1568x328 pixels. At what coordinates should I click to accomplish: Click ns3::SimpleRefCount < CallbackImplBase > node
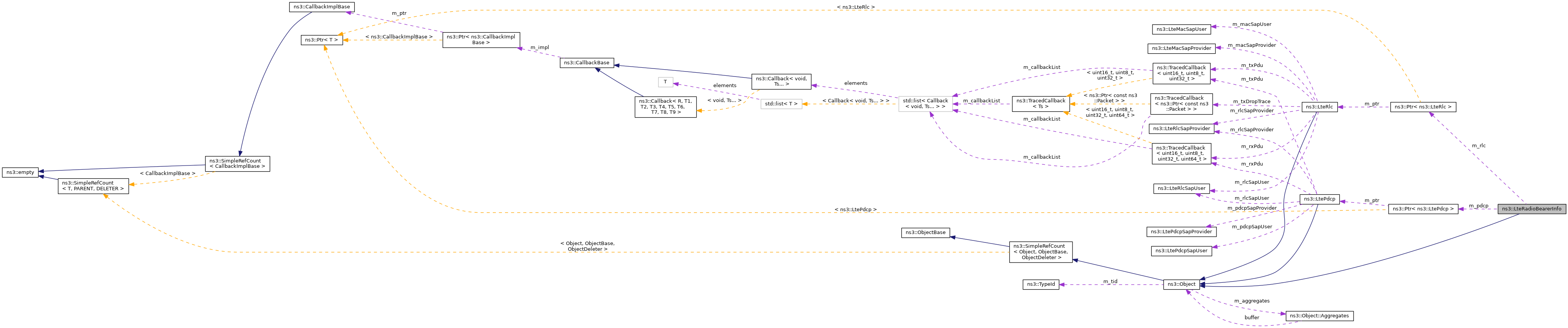(237, 164)
